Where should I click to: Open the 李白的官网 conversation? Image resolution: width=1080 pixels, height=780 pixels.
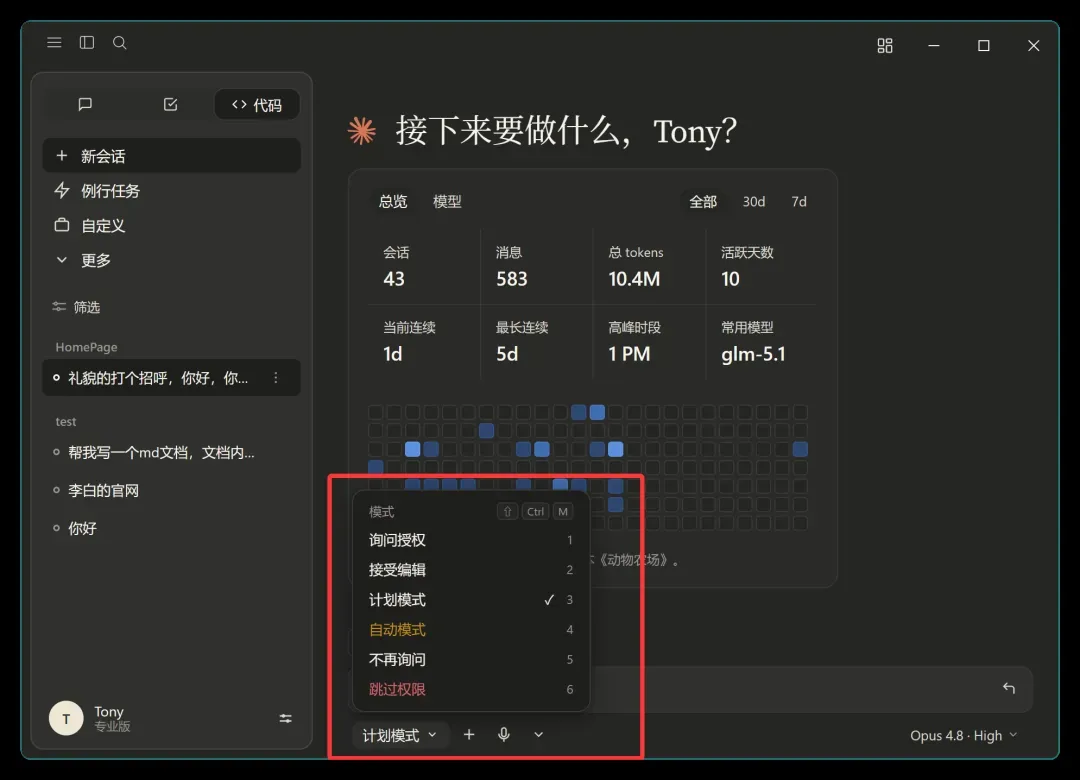pyautogui.click(x=172, y=491)
